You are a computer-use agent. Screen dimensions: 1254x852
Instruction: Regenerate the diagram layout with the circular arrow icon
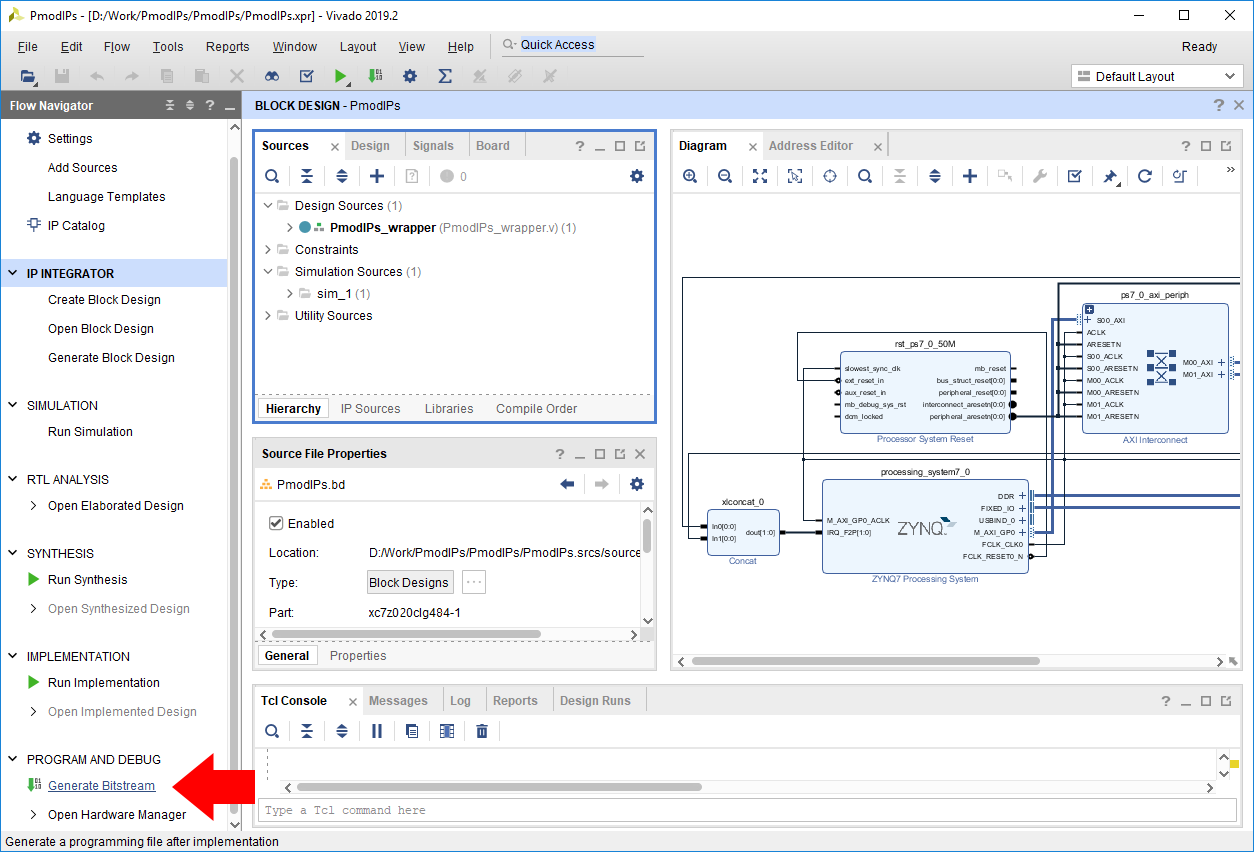pos(1145,176)
